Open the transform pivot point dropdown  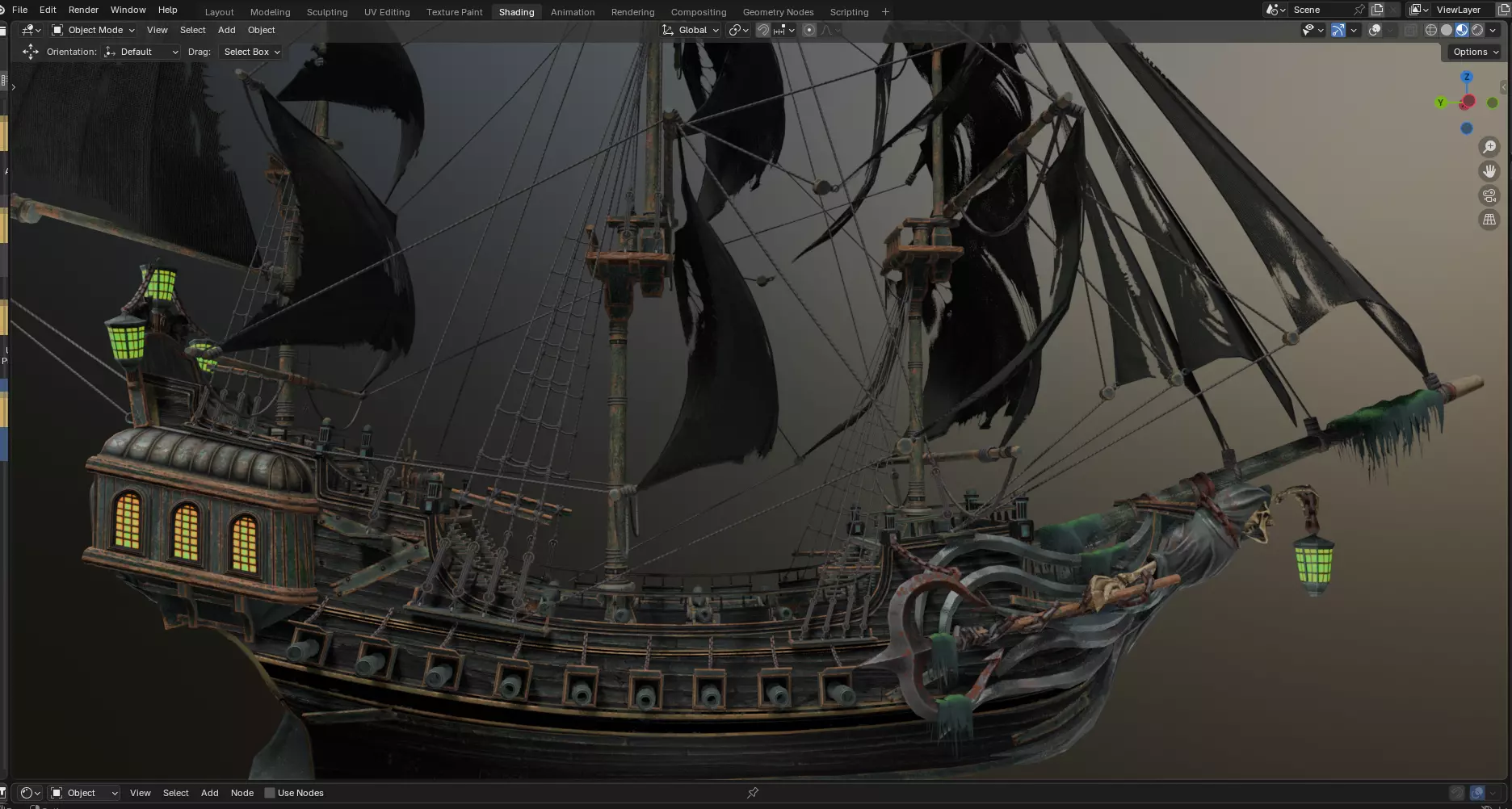(737, 30)
